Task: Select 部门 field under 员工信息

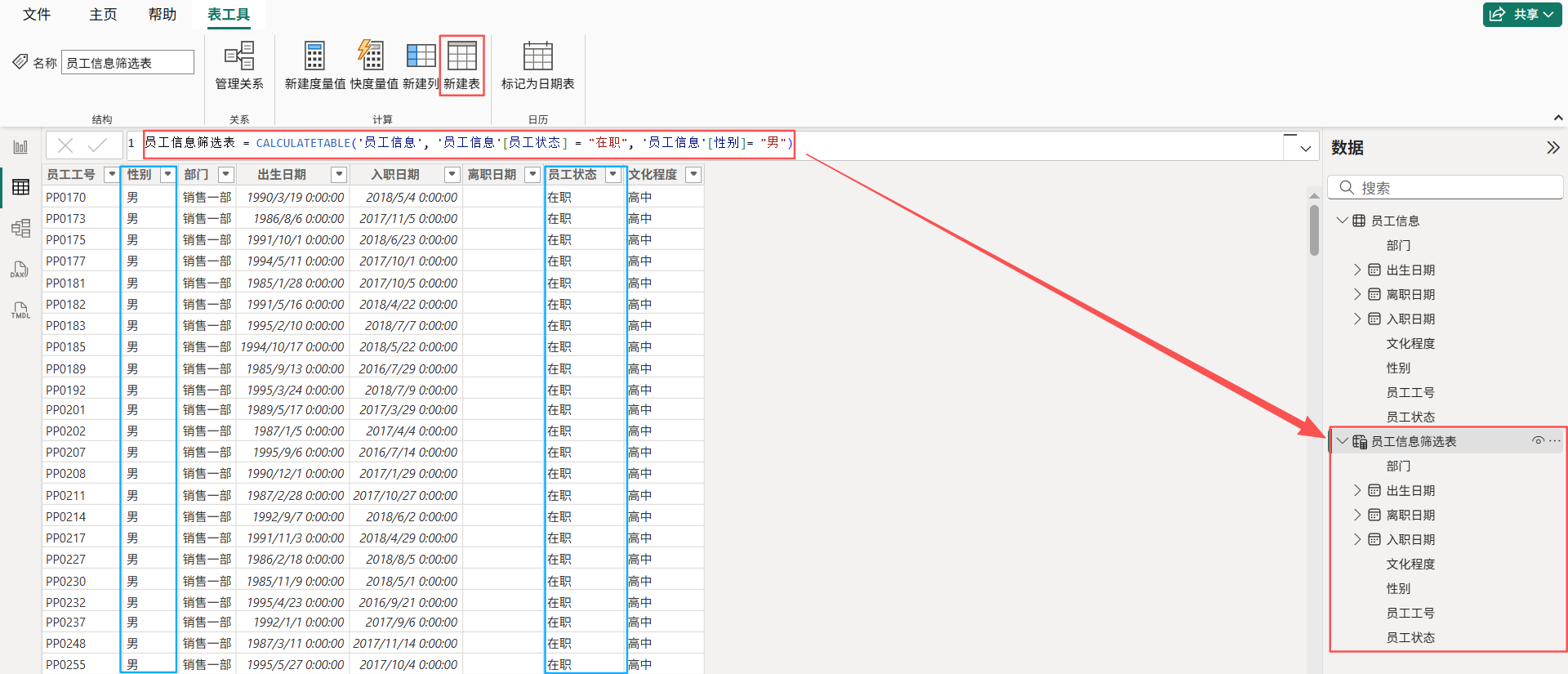Action: click(x=1398, y=245)
